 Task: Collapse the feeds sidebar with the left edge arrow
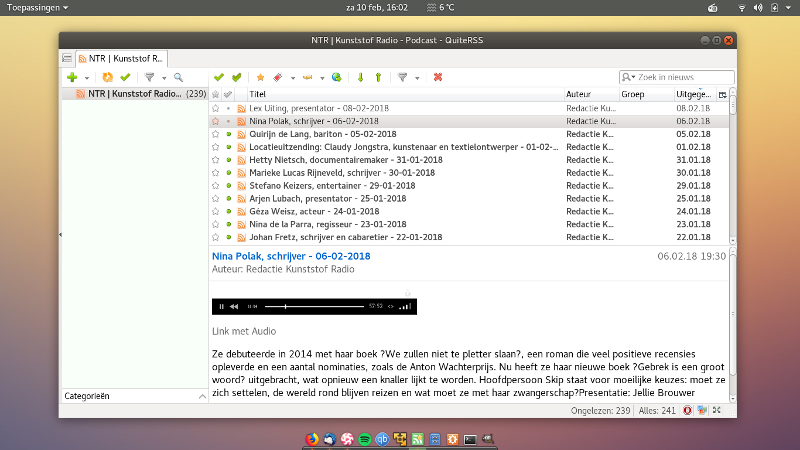(60, 235)
